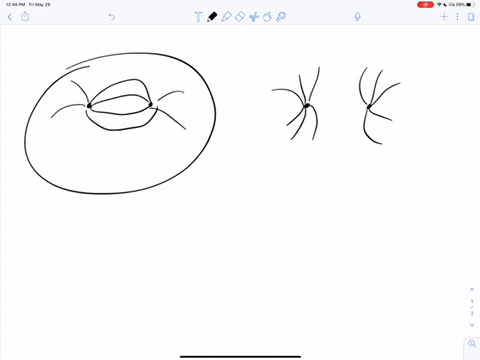Viewport: 480px width, 360px height.
Task: Open the zoom writing magnifier tool
Action: (x=281, y=17)
